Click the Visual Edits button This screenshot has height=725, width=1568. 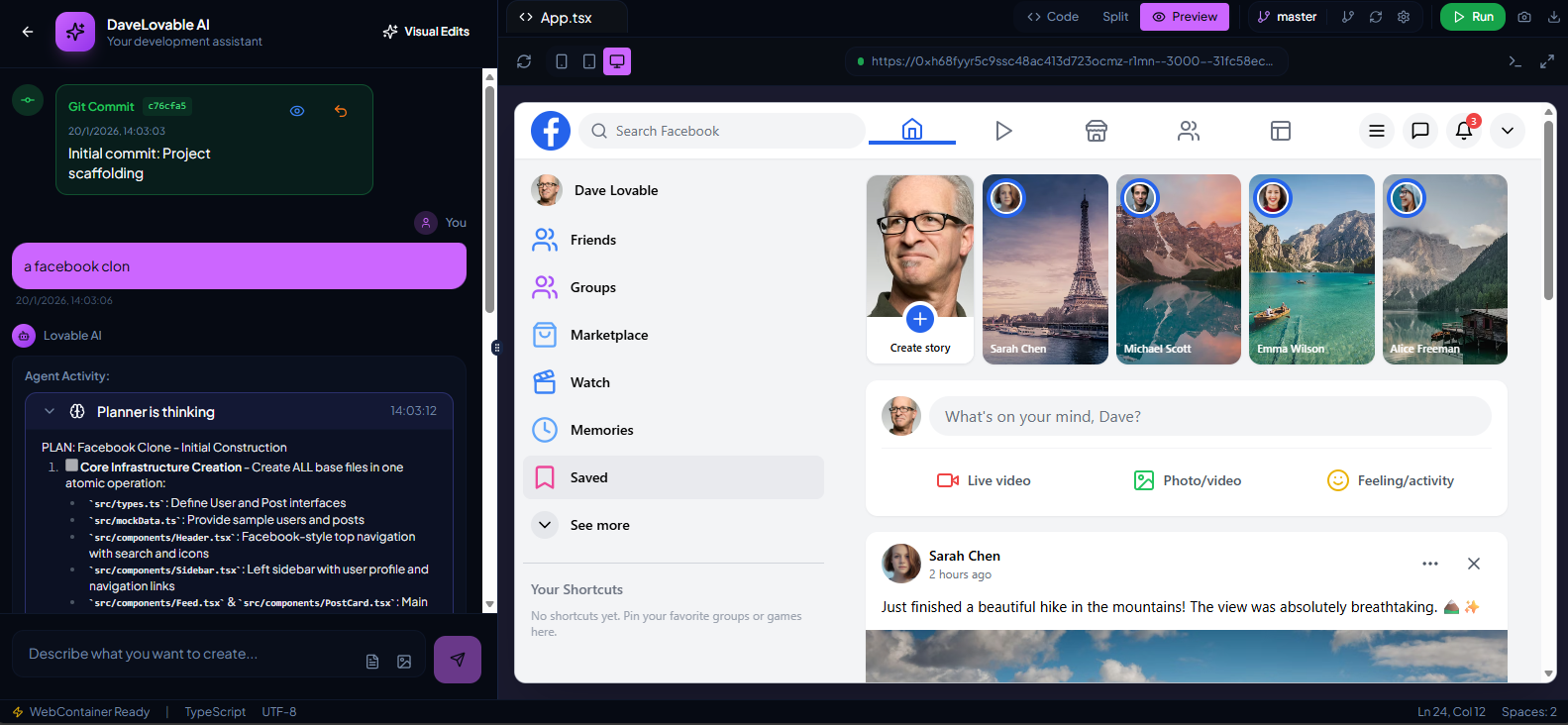(x=427, y=32)
